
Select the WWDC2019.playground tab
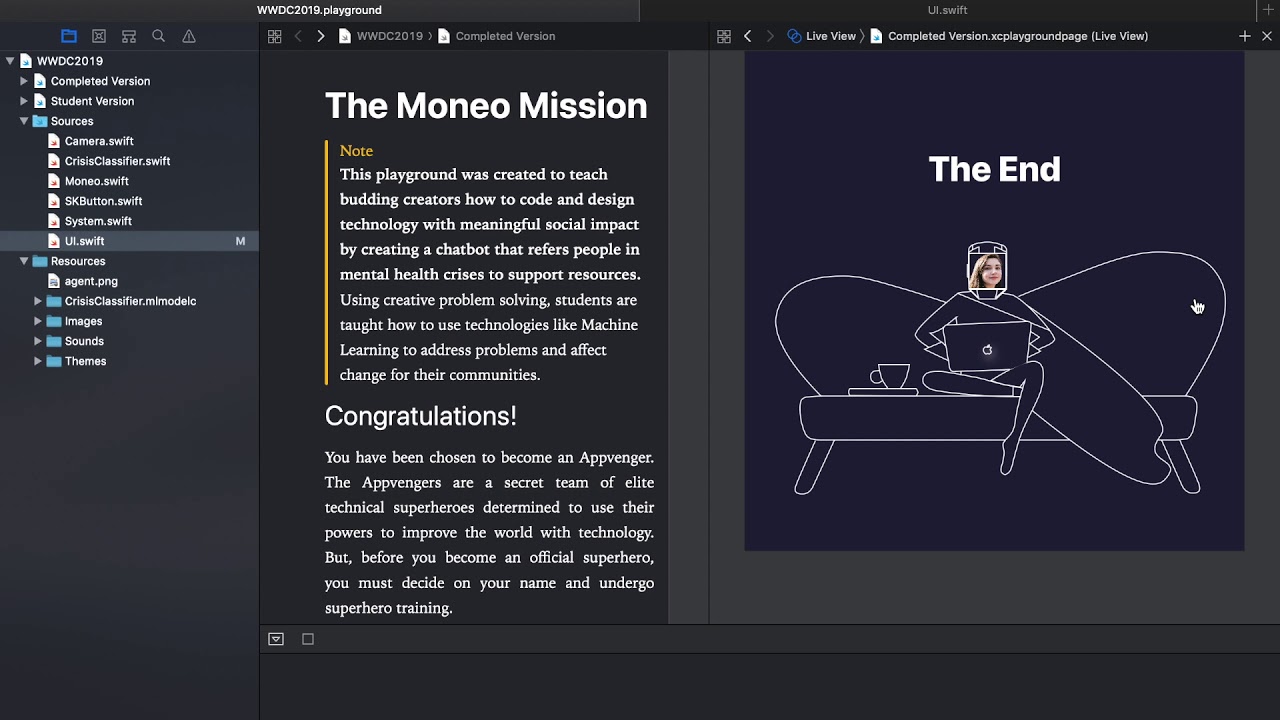click(x=319, y=10)
